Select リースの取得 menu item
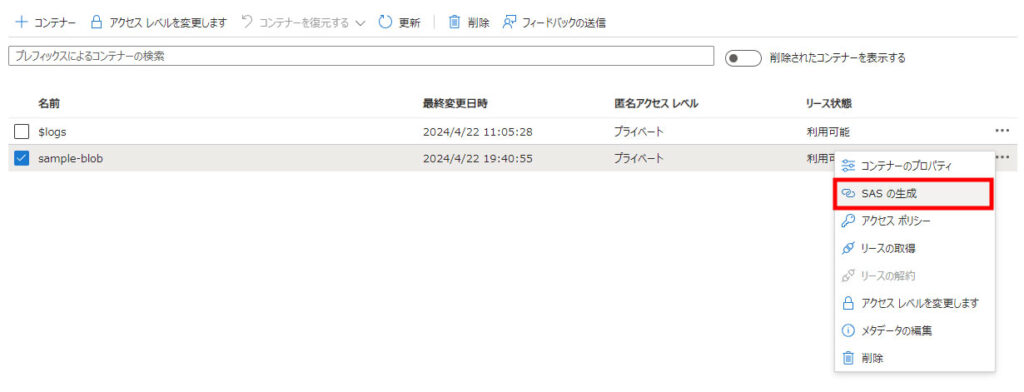Screen dimensions: 1024x392 point(914,248)
